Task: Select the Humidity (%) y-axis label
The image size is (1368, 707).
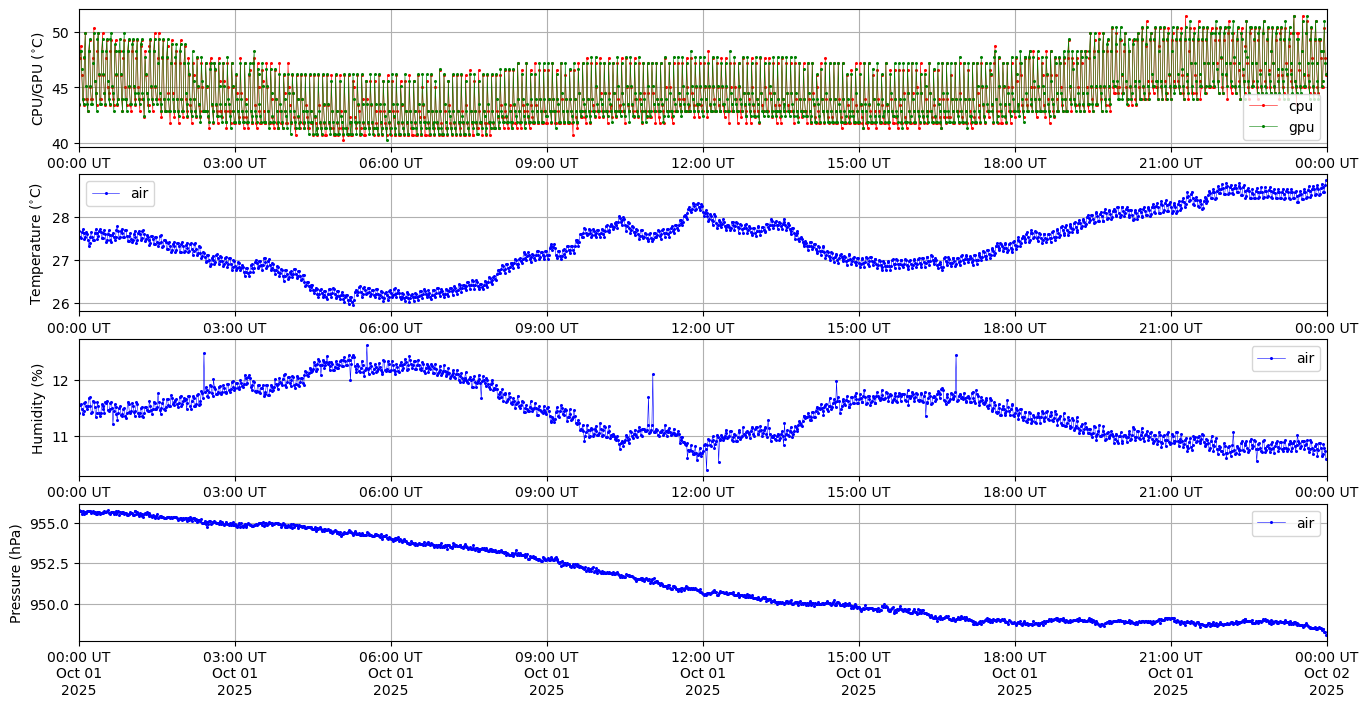Action: [x=38, y=408]
